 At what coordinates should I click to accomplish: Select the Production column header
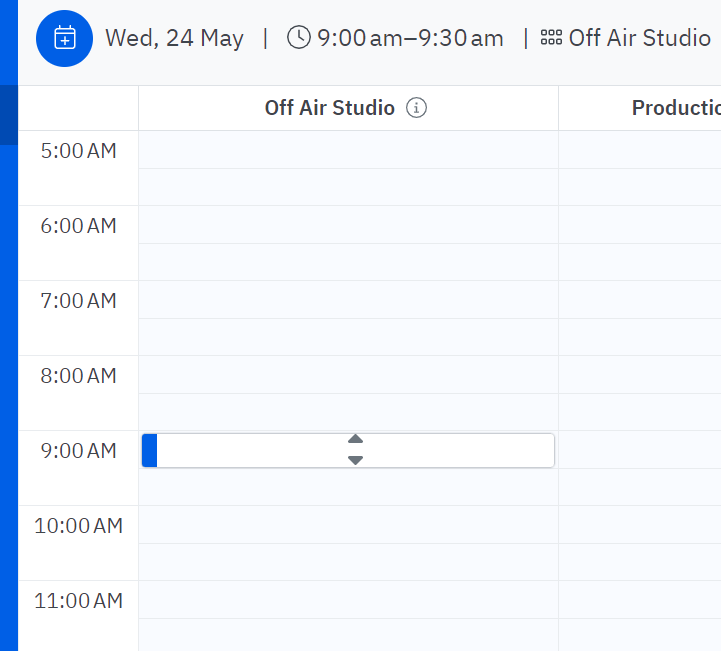(x=675, y=108)
